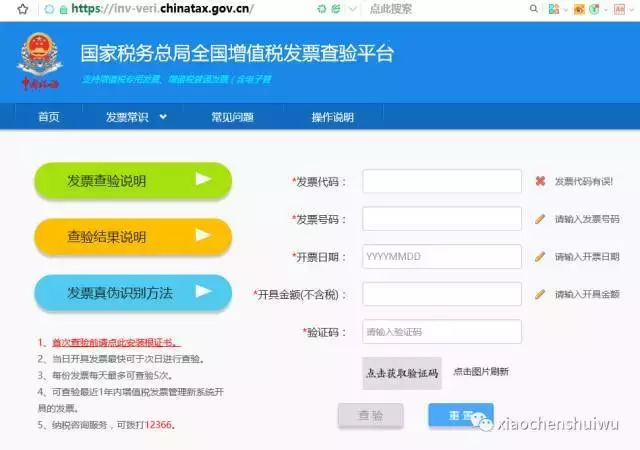The height and width of the screenshot is (450, 640).
Task: Click the 发票代码有误! error message
Action: pos(584,181)
